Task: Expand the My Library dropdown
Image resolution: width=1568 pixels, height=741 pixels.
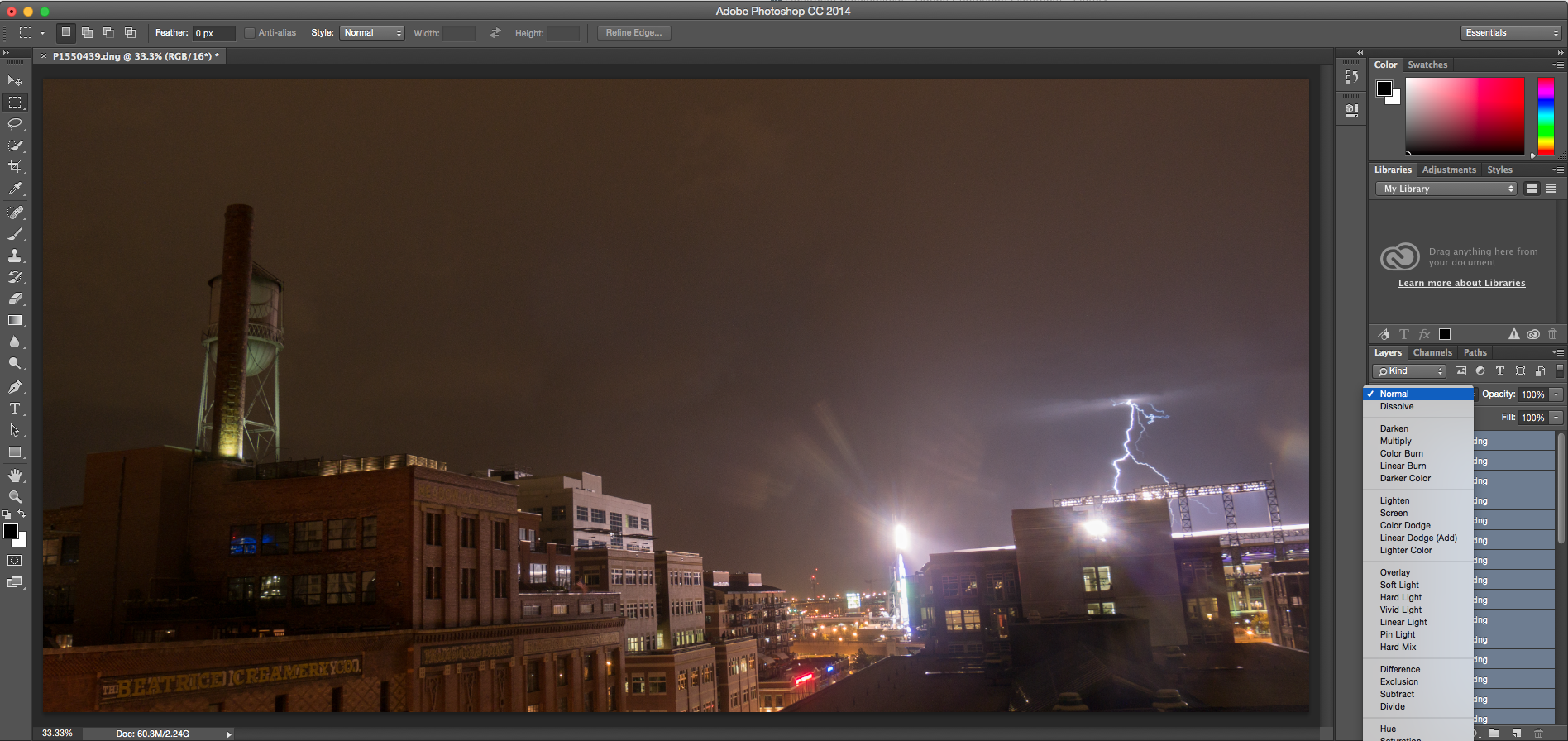Action: point(1446,189)
